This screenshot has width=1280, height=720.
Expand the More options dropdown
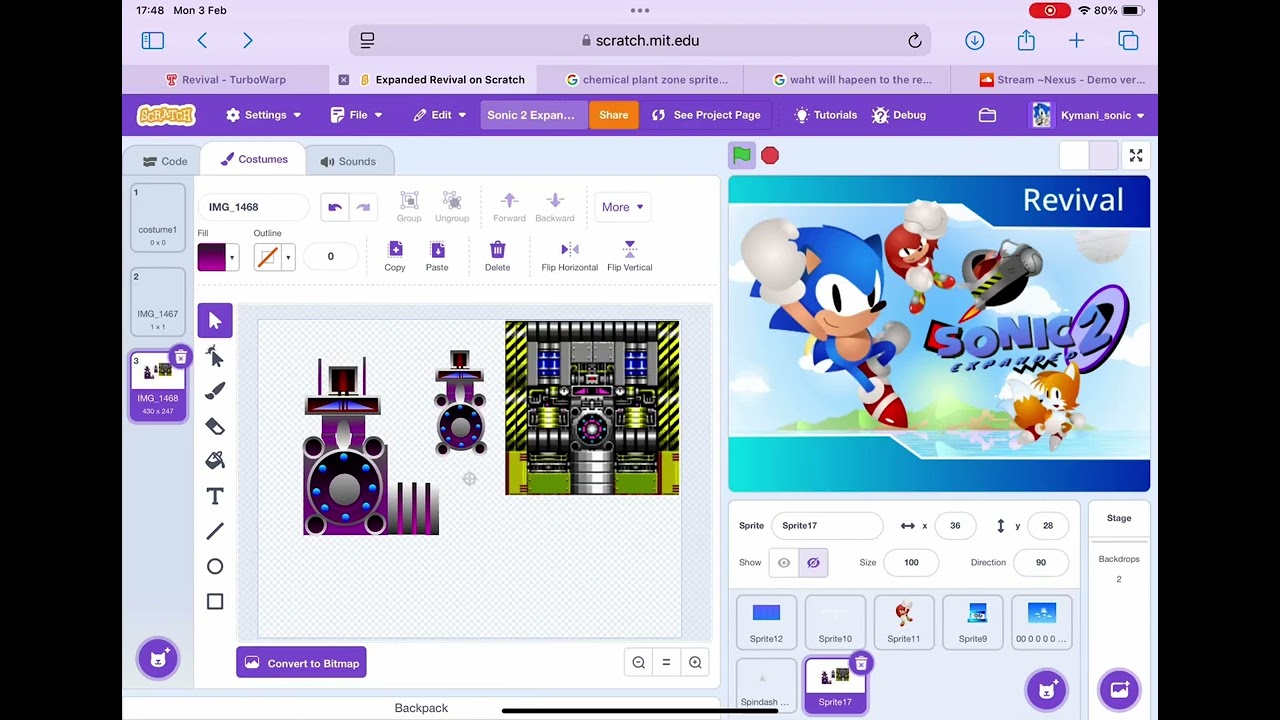click(622, 207)
